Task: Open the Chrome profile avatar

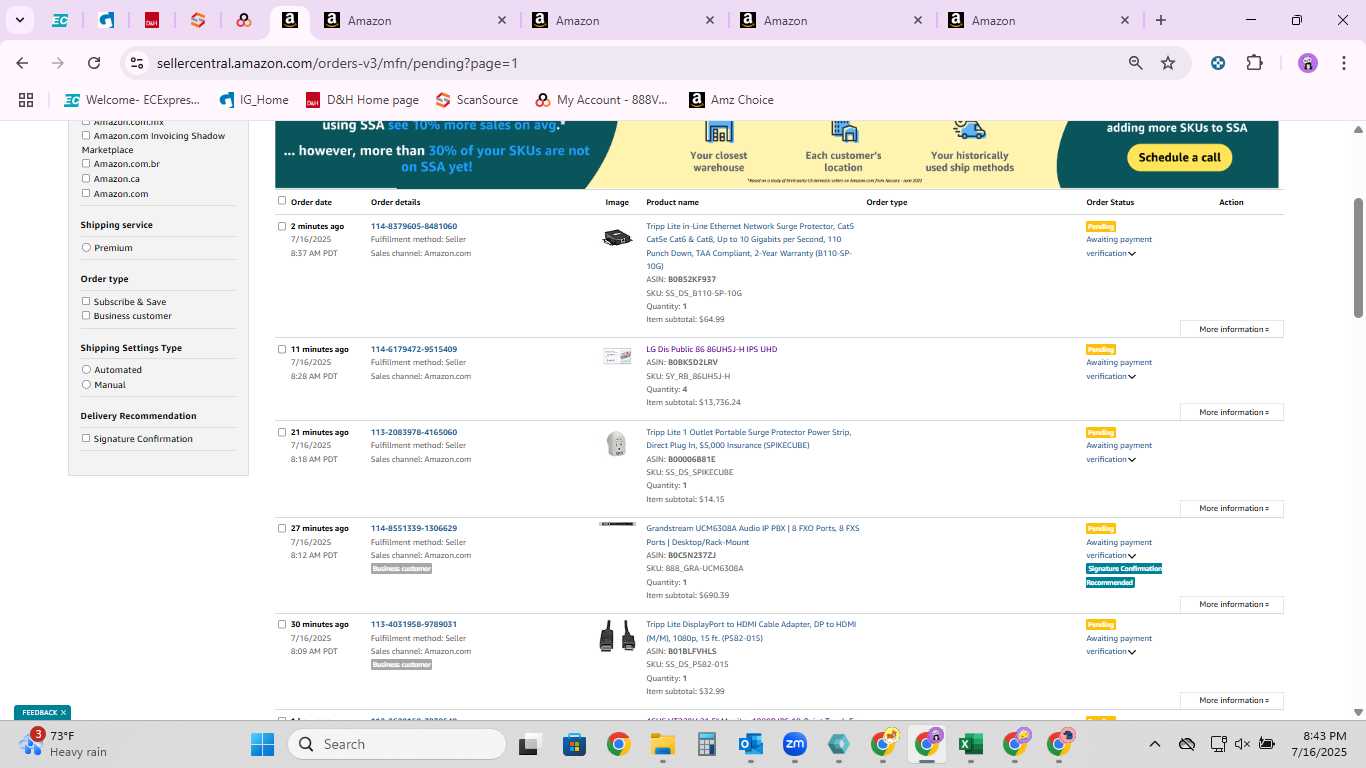Action: click(x=1308, y=63)
